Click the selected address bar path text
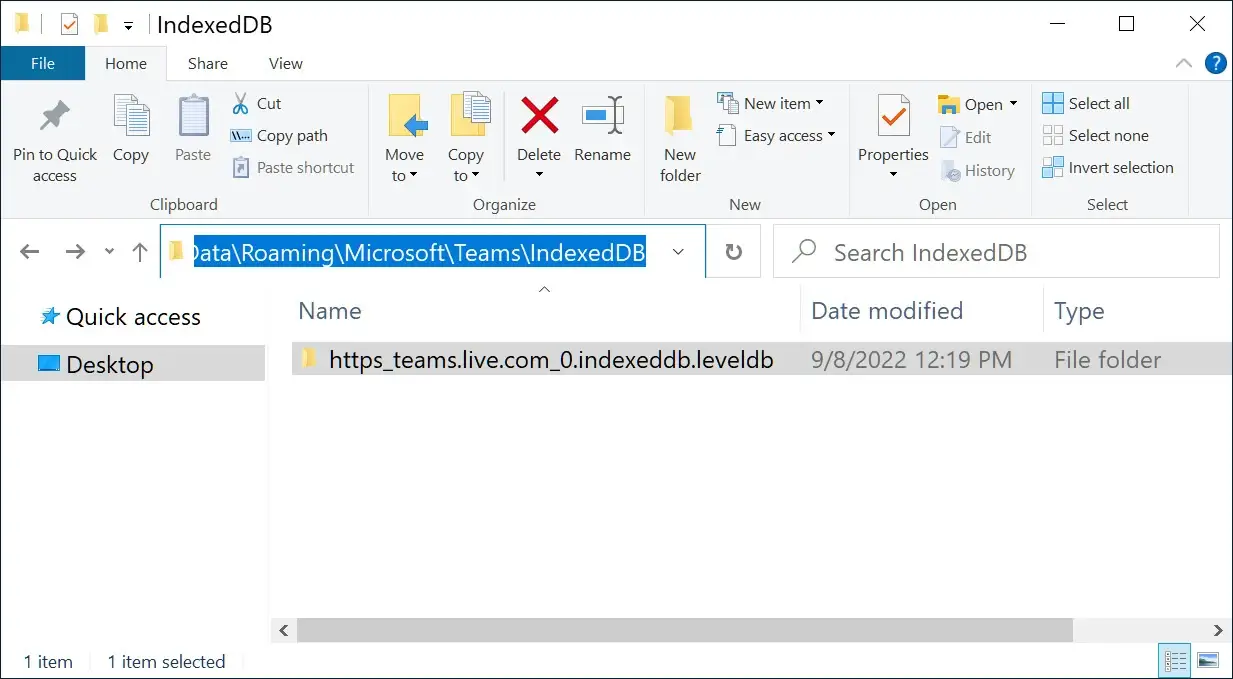Image resolution: width=1233 pixels, height=679 pixels. click(x=419, y=252)
